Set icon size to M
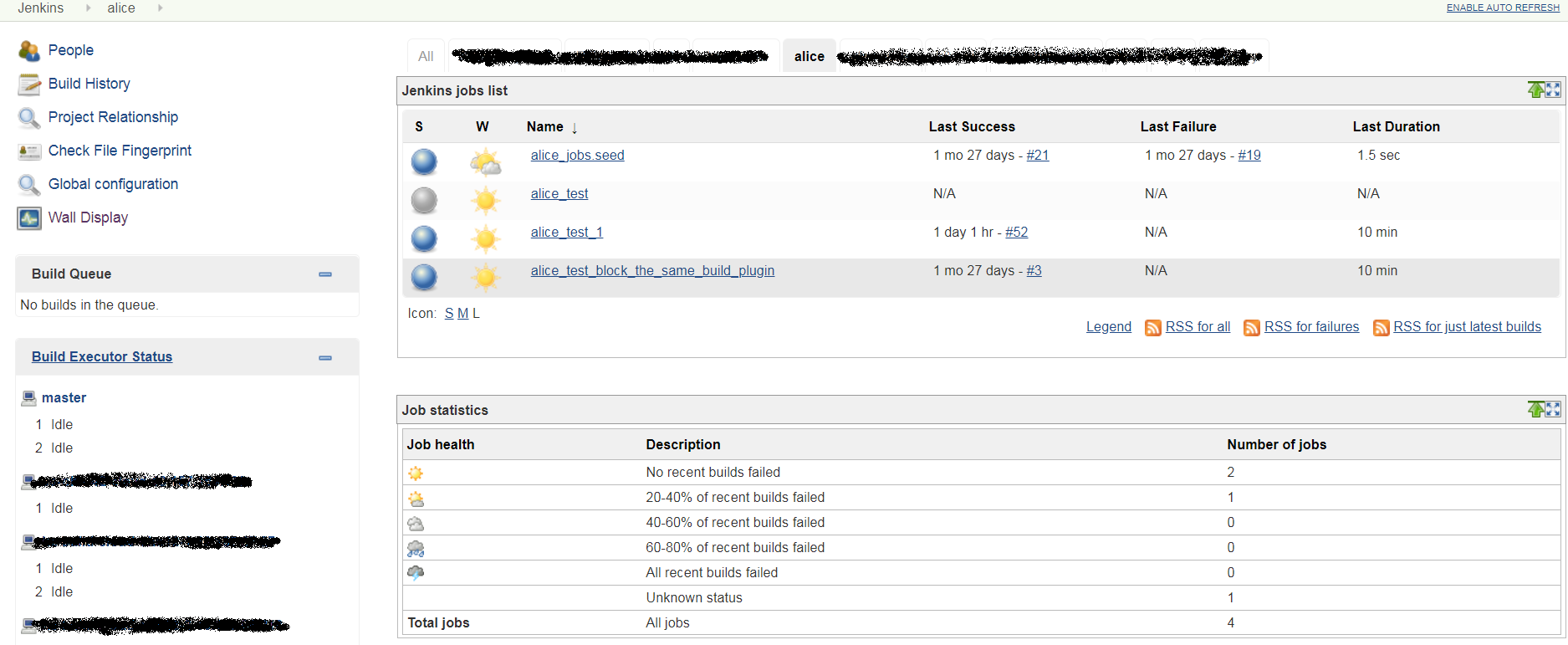The width and height of the screenshot is (1568, 645). (463, 314)
